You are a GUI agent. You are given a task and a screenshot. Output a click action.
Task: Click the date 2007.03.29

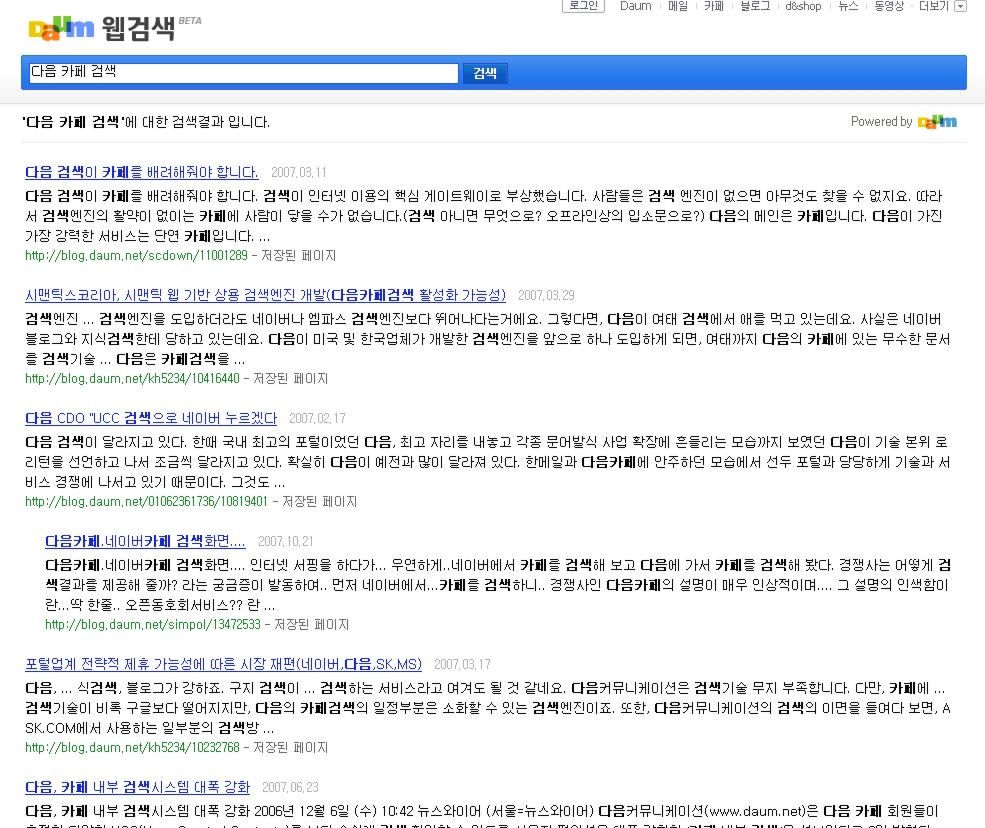[546, 296]
